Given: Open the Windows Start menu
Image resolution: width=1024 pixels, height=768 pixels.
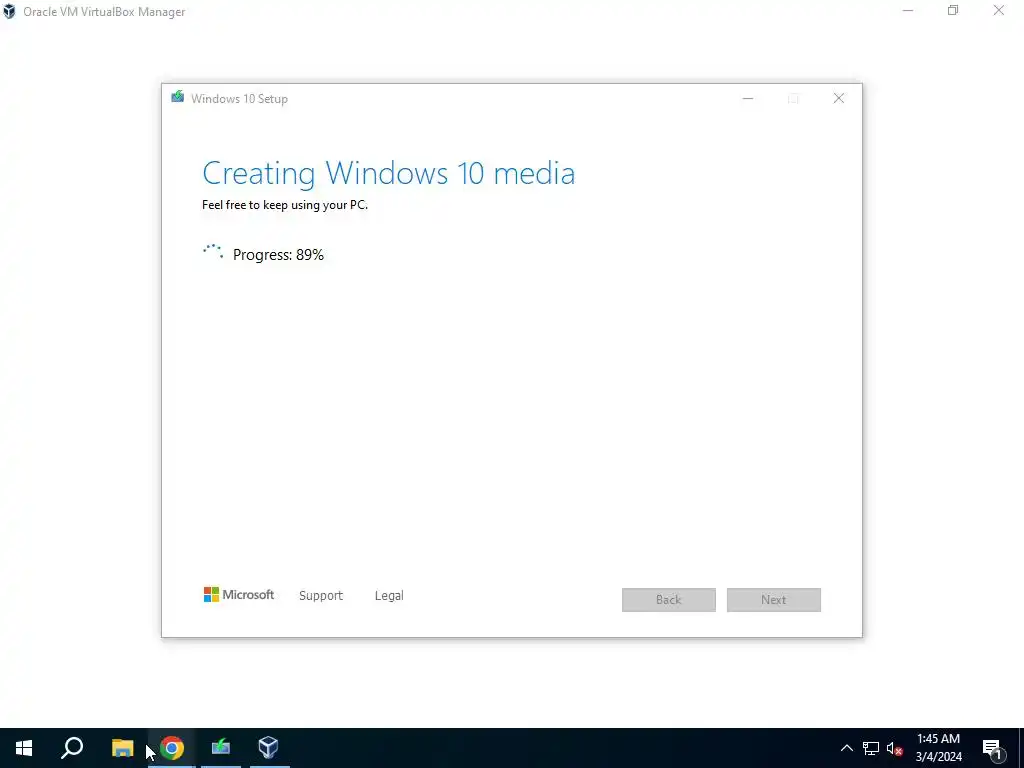Looking at the screenshot, I should 24,748.
